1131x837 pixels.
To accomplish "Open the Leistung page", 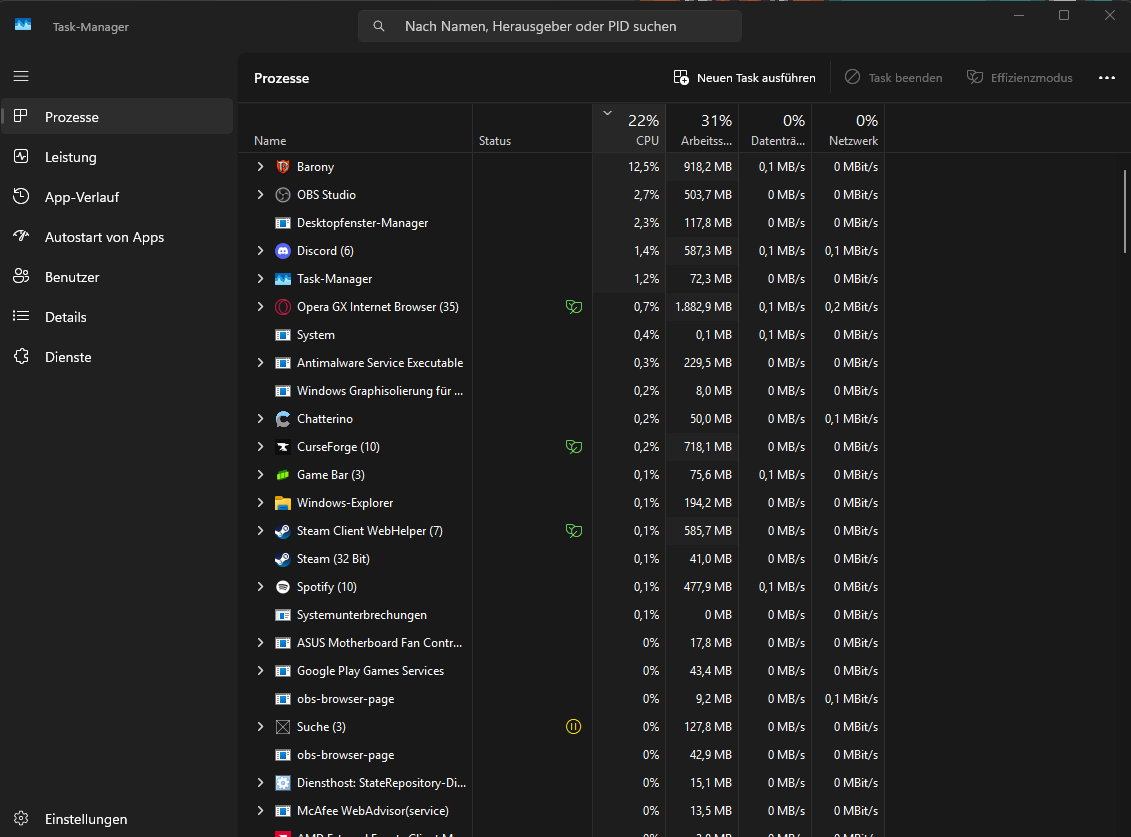I will [x=118, y=157].
